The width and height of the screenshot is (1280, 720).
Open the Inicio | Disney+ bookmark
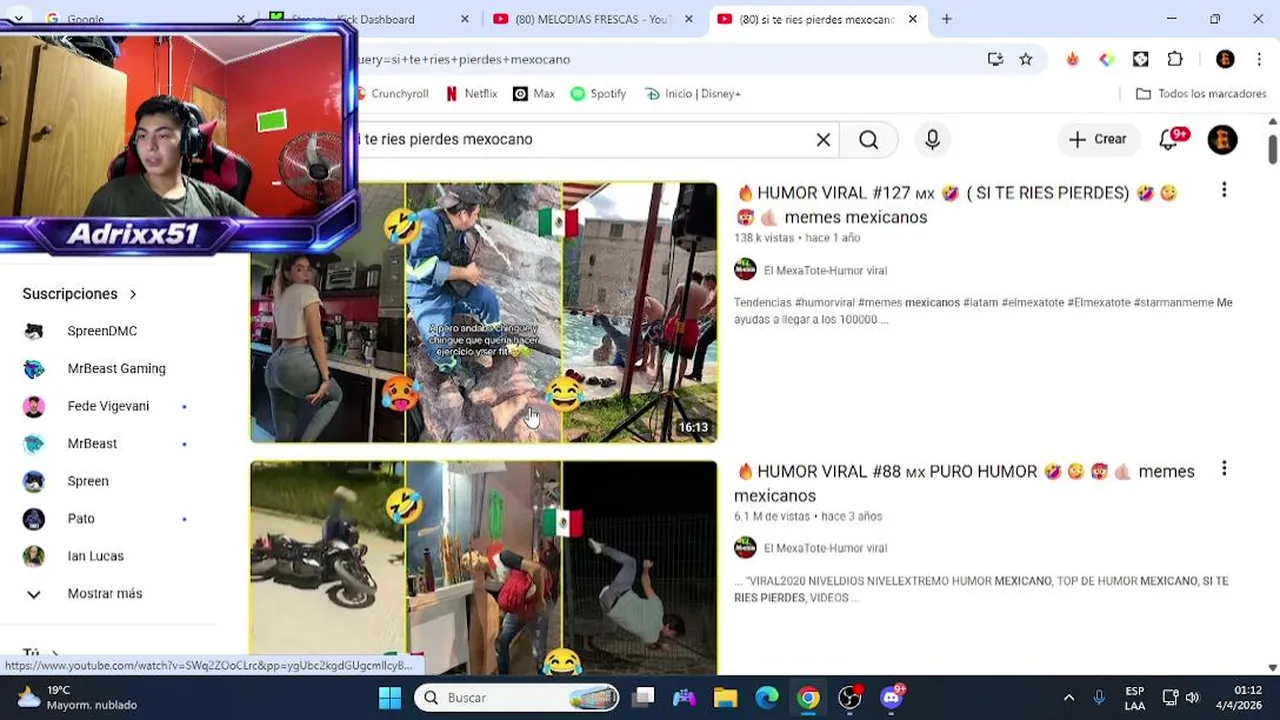coord(693,93)
